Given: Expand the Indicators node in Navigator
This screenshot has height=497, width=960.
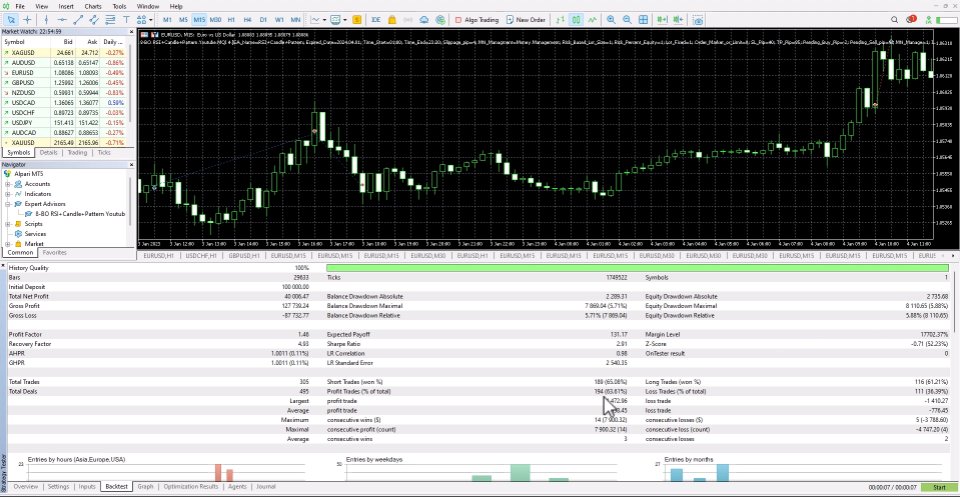Looking at the screenshot, I should pos(8,193).
